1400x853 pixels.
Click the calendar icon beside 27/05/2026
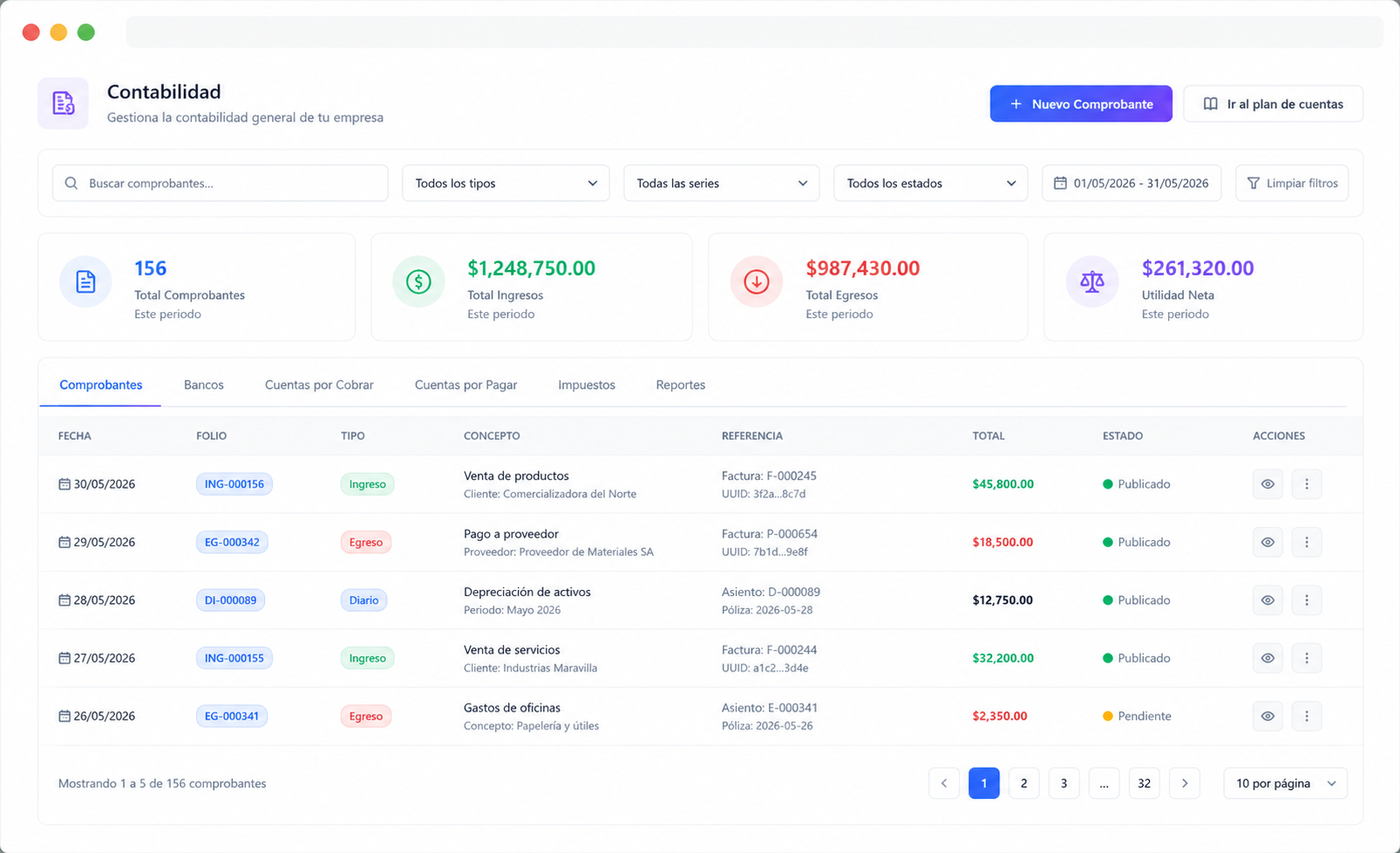[64, 658]
